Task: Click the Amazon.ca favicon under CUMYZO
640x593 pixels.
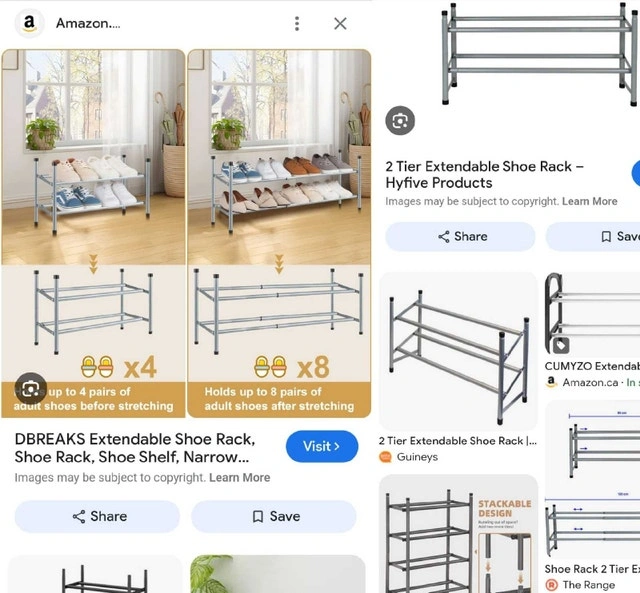Action: pyautogui.click(x=551, y=382)
